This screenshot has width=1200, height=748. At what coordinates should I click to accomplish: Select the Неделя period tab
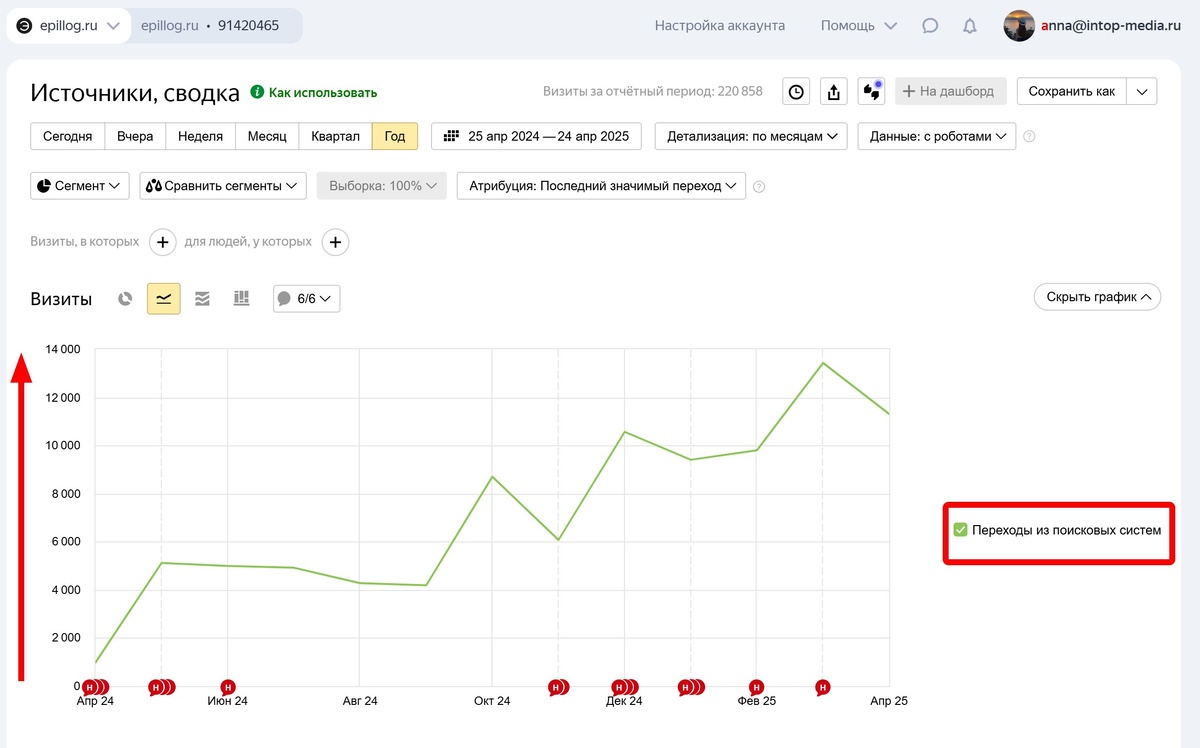point(201,136)
